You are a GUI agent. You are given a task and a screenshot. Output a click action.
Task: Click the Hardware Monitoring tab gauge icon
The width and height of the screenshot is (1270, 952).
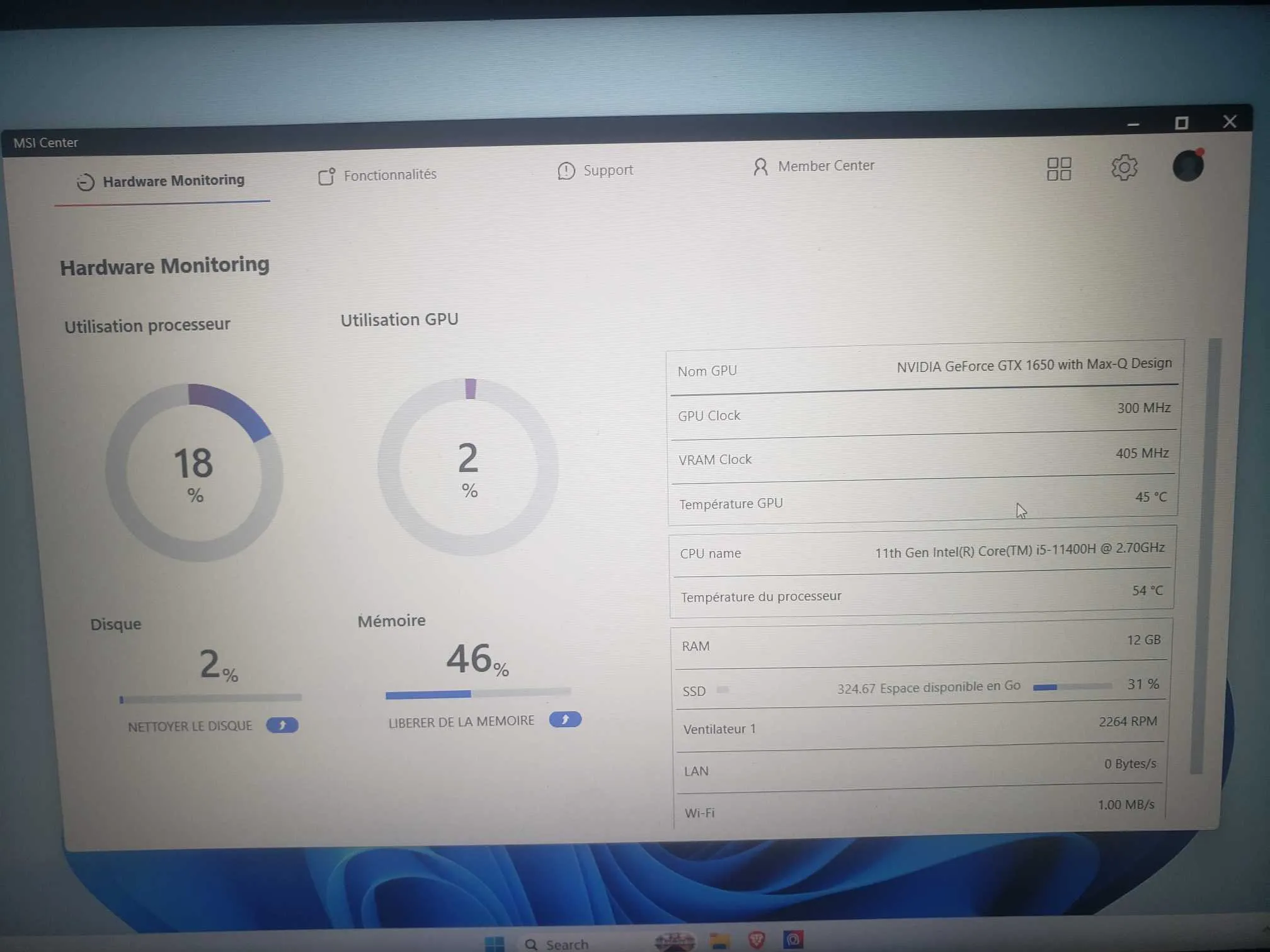tap(86, 182)
